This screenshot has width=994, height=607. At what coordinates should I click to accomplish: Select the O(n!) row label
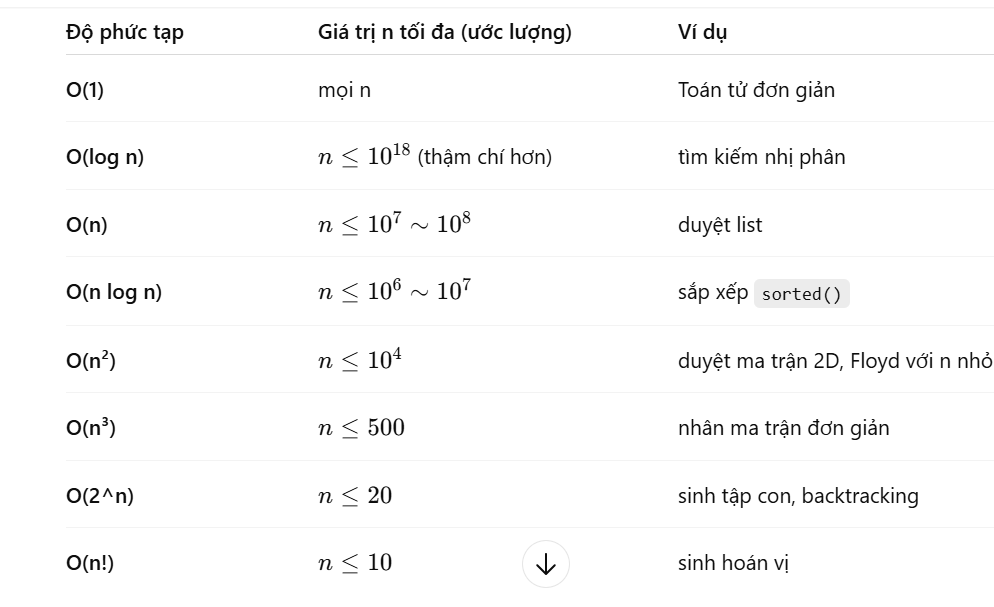click(90, 563)
